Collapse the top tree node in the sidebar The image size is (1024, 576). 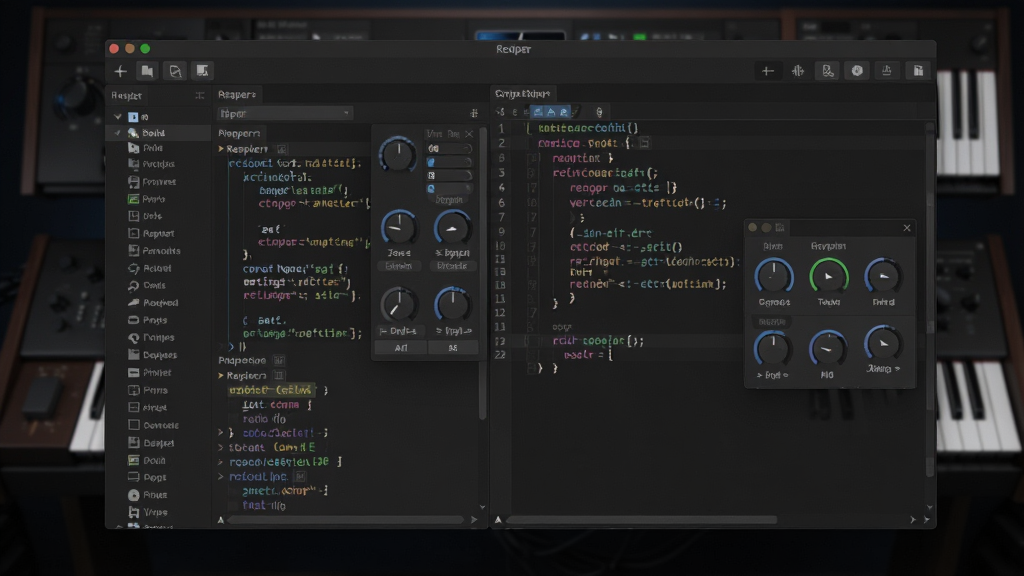tap(118, 117)
